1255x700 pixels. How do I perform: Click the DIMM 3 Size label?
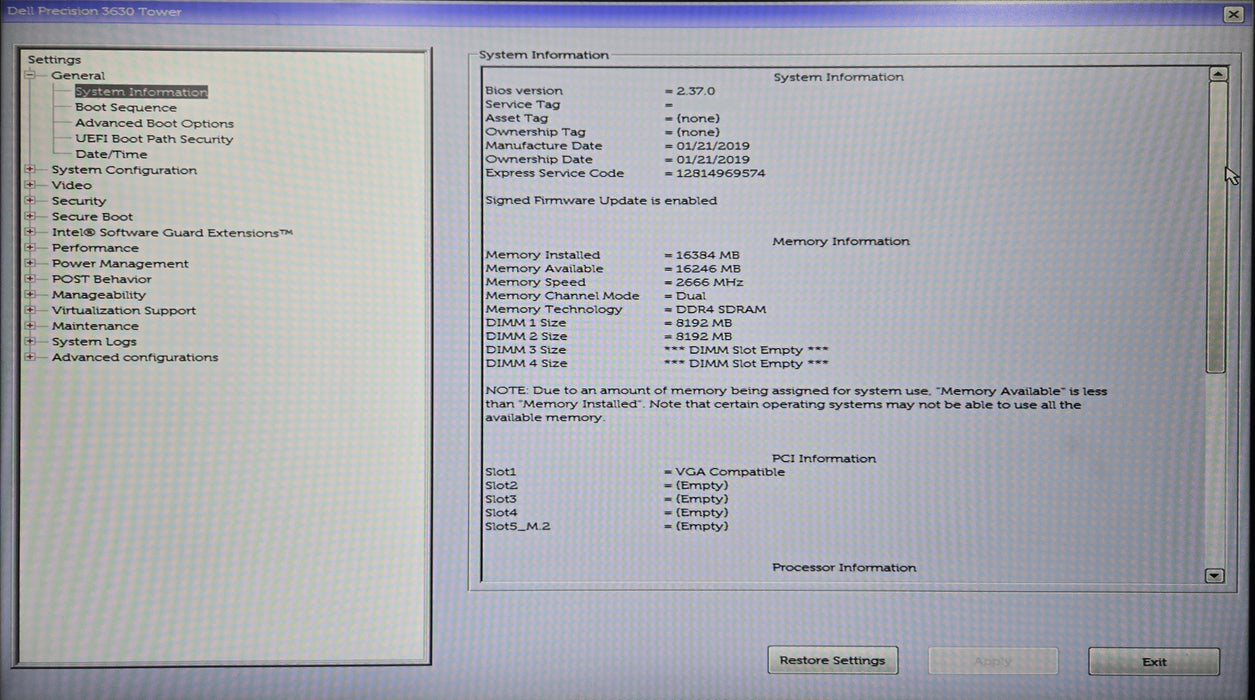(525, 350)
